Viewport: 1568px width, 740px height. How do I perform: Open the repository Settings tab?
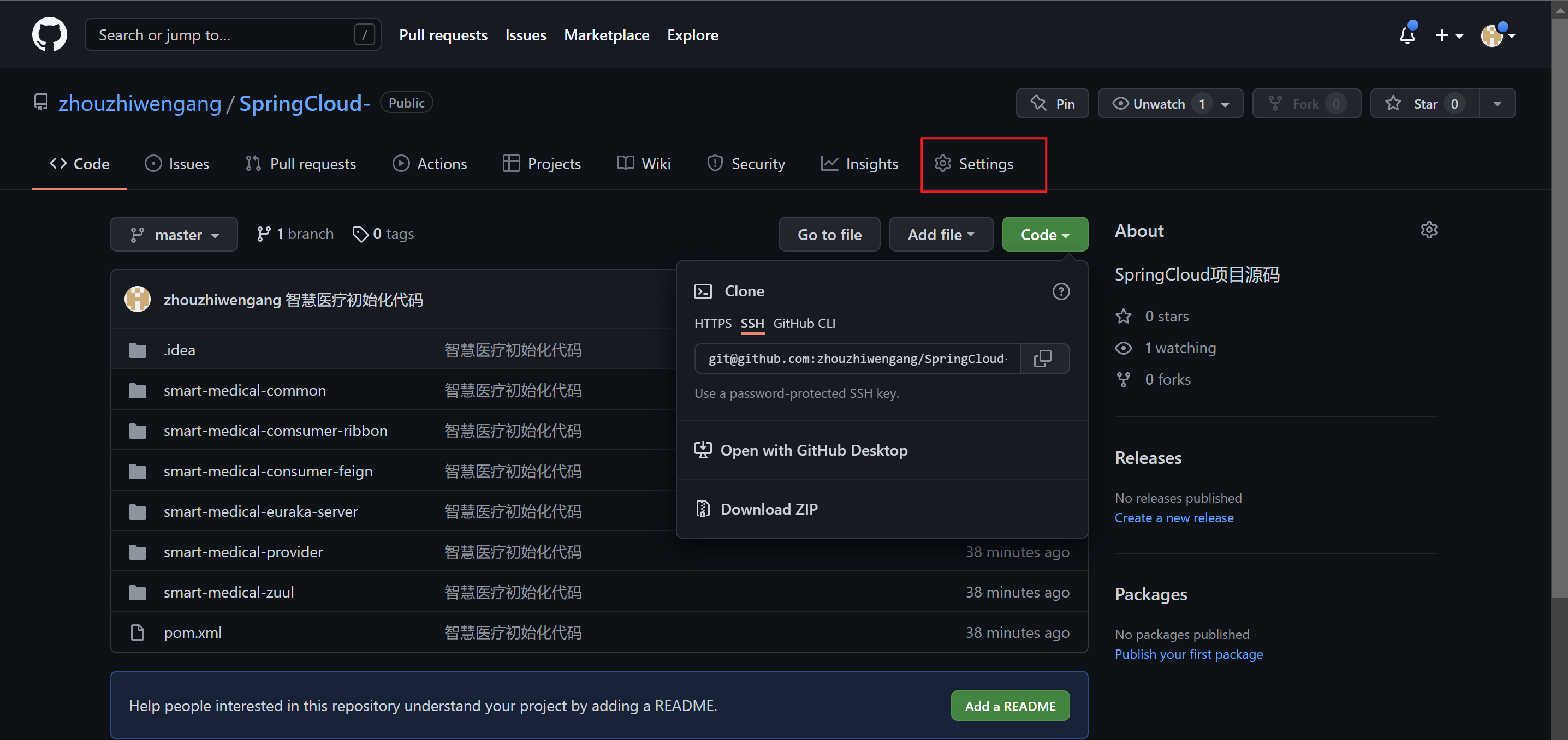(x=974, y=164)
